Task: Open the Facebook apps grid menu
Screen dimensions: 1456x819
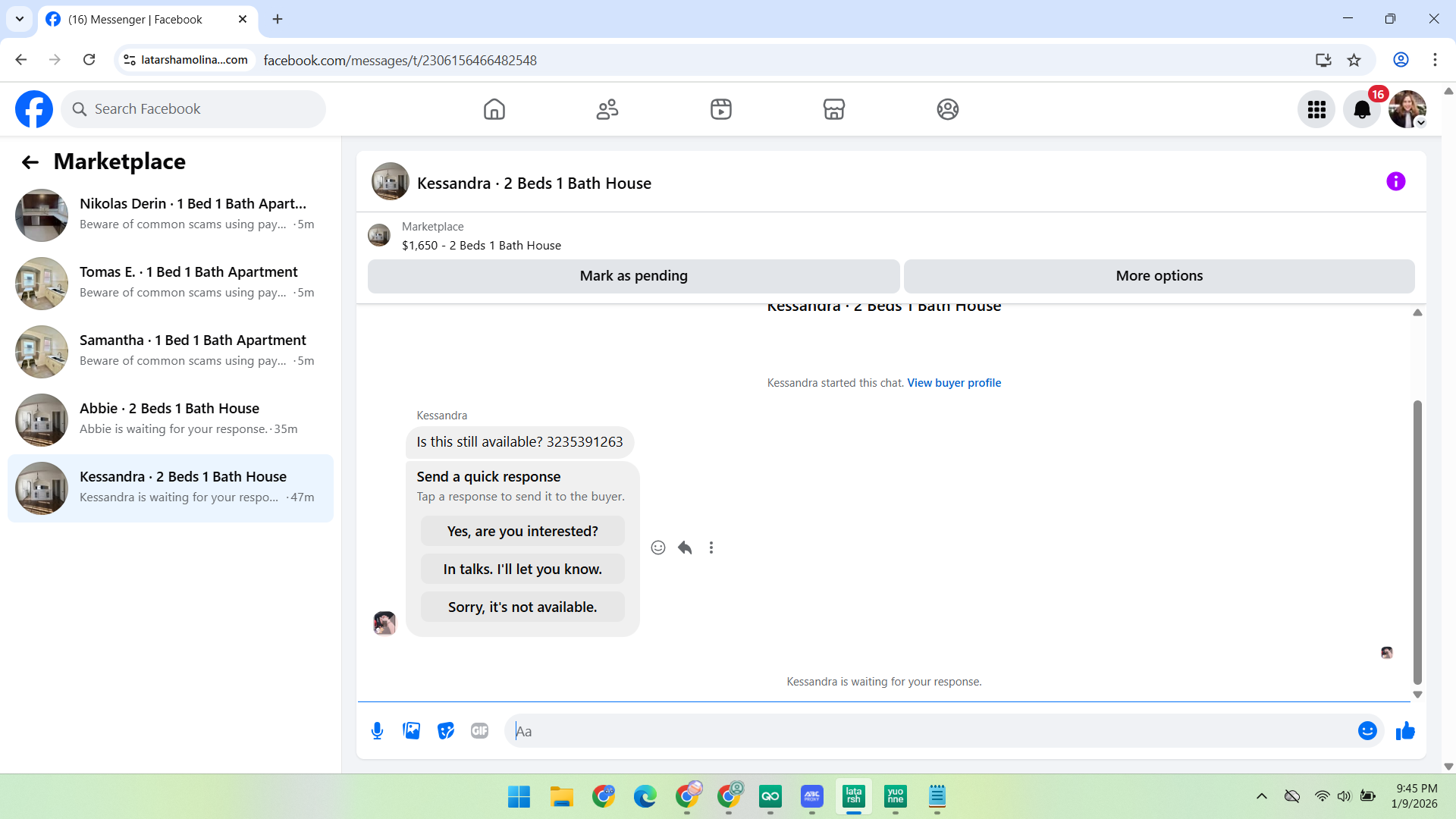Action: pyautogui.click(x=1316, y=110)
